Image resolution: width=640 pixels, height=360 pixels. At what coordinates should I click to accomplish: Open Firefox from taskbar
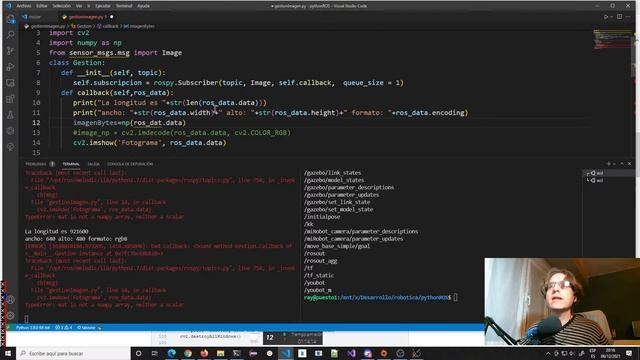pyautogui.click(x=204, y=353)
